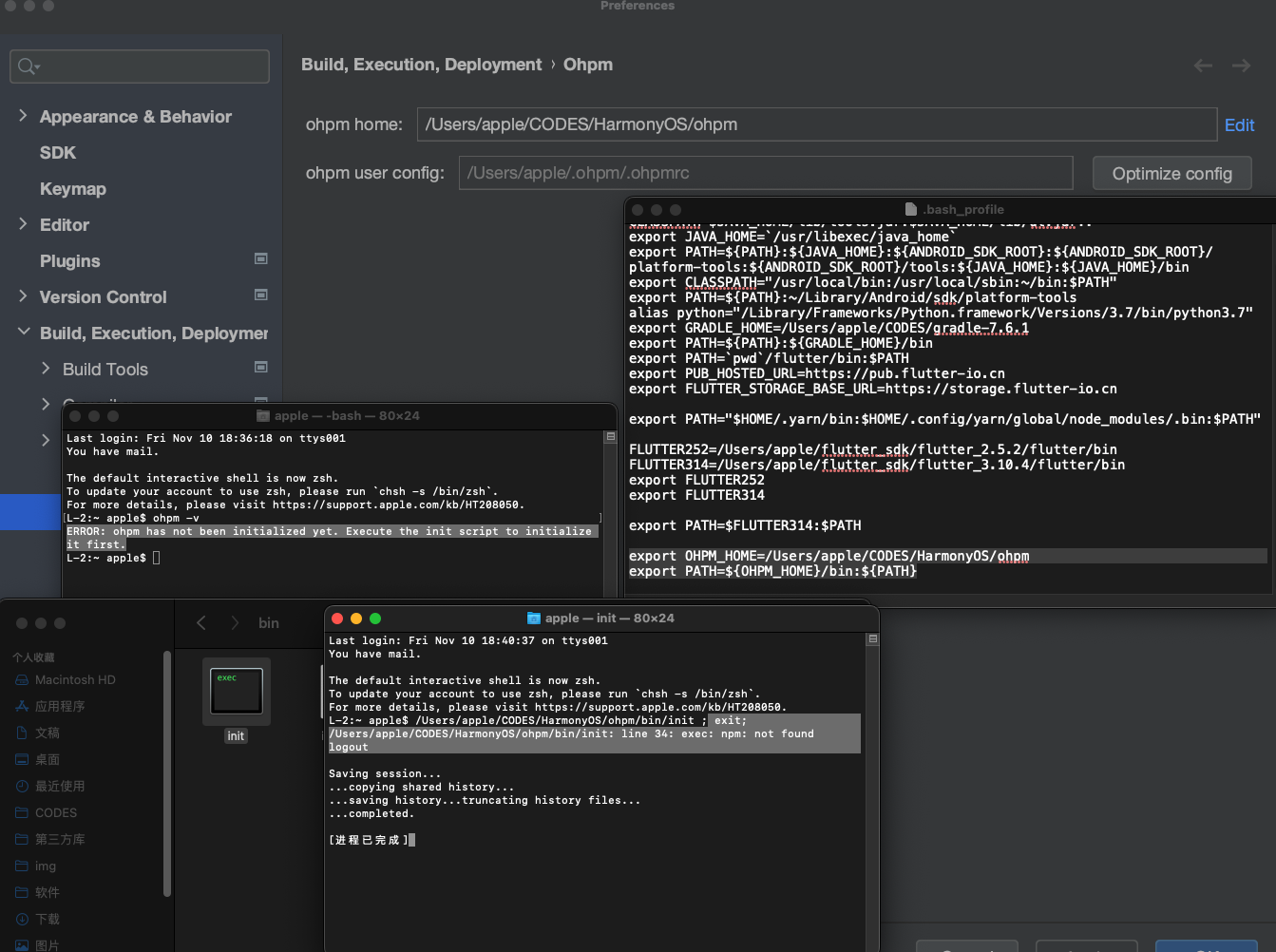This screenshot has height=952, width=1276.
Task: Click Finder's back chevron
Action: coord(201,622)
